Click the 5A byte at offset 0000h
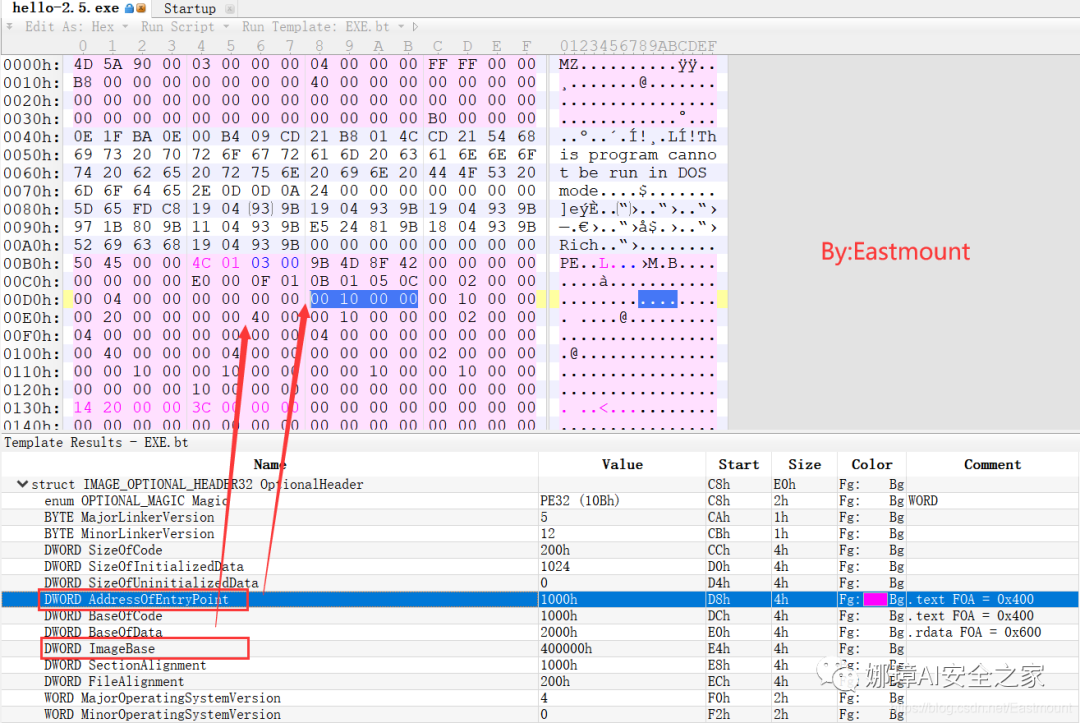Image resolution: width=1080 pixels, height=723 pixels. 112,64
